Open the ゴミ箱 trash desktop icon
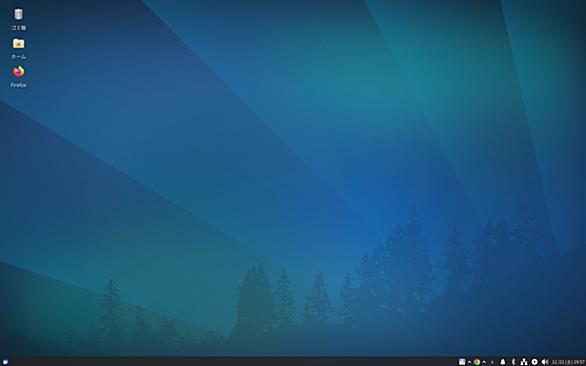 (18, 15)
